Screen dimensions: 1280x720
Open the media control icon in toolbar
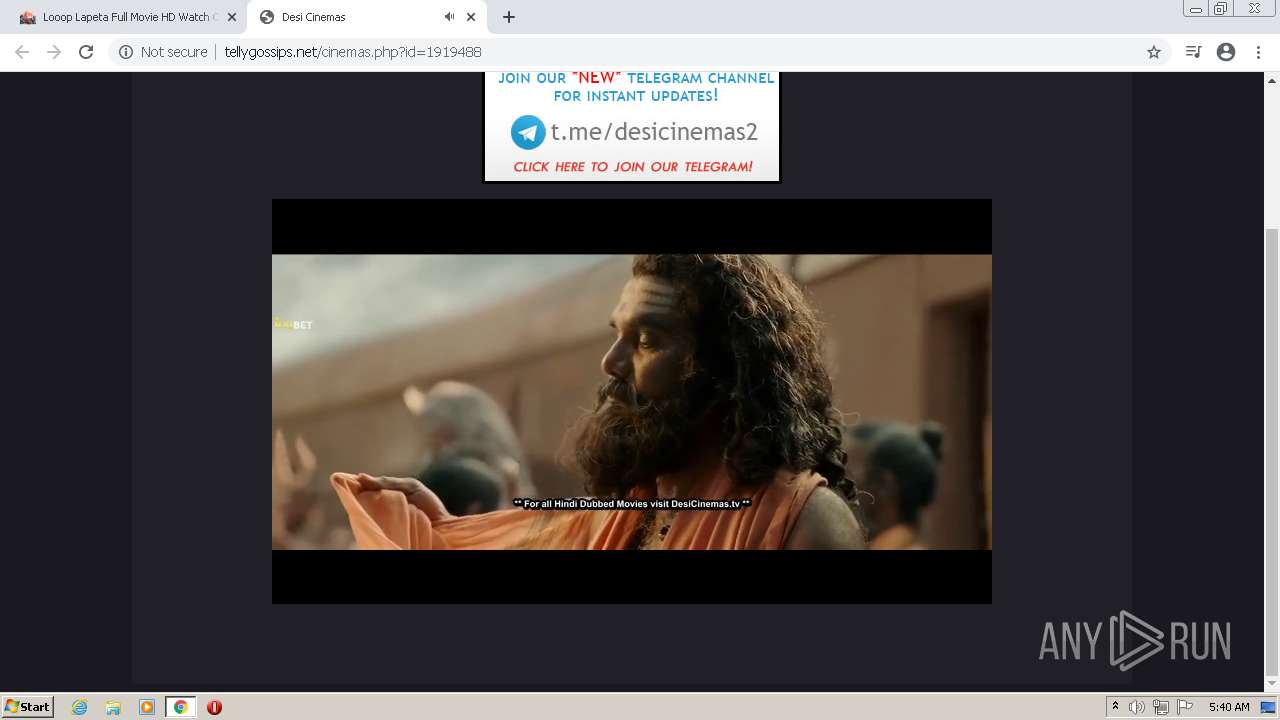click(x=1193, y=52)
